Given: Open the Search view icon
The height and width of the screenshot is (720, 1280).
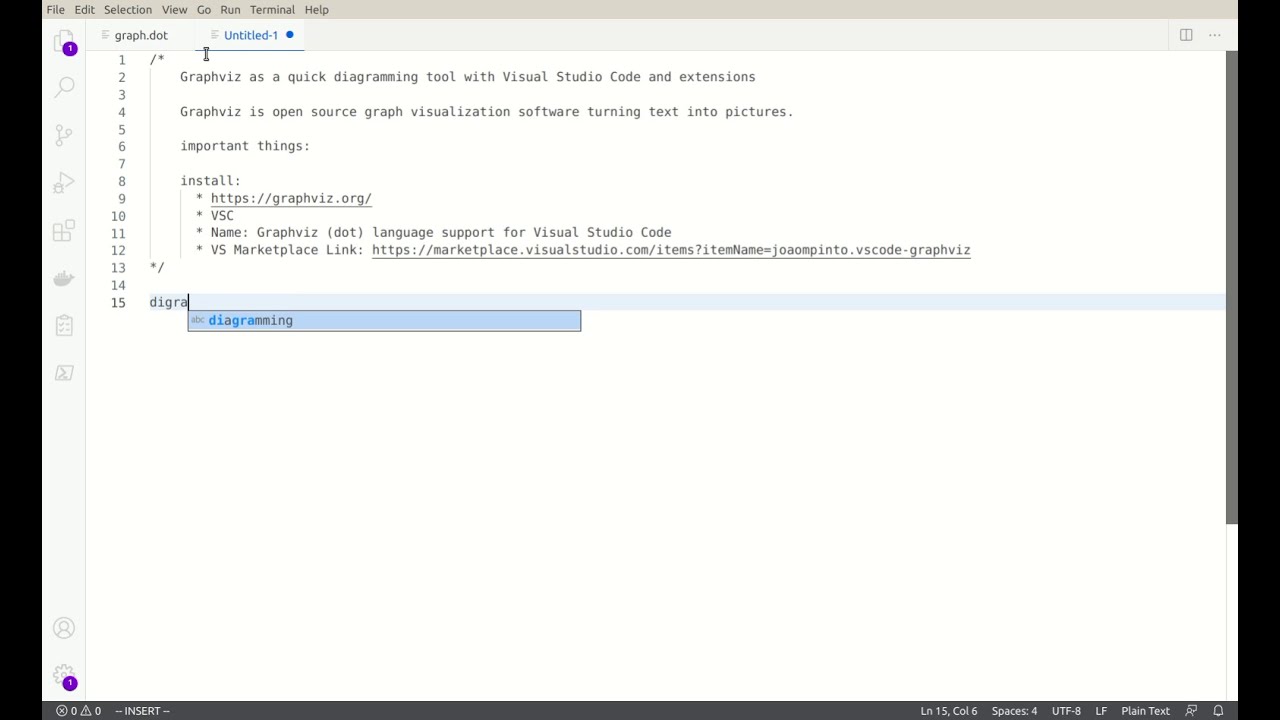Looking at the screenshot, I should pos(64,87).
